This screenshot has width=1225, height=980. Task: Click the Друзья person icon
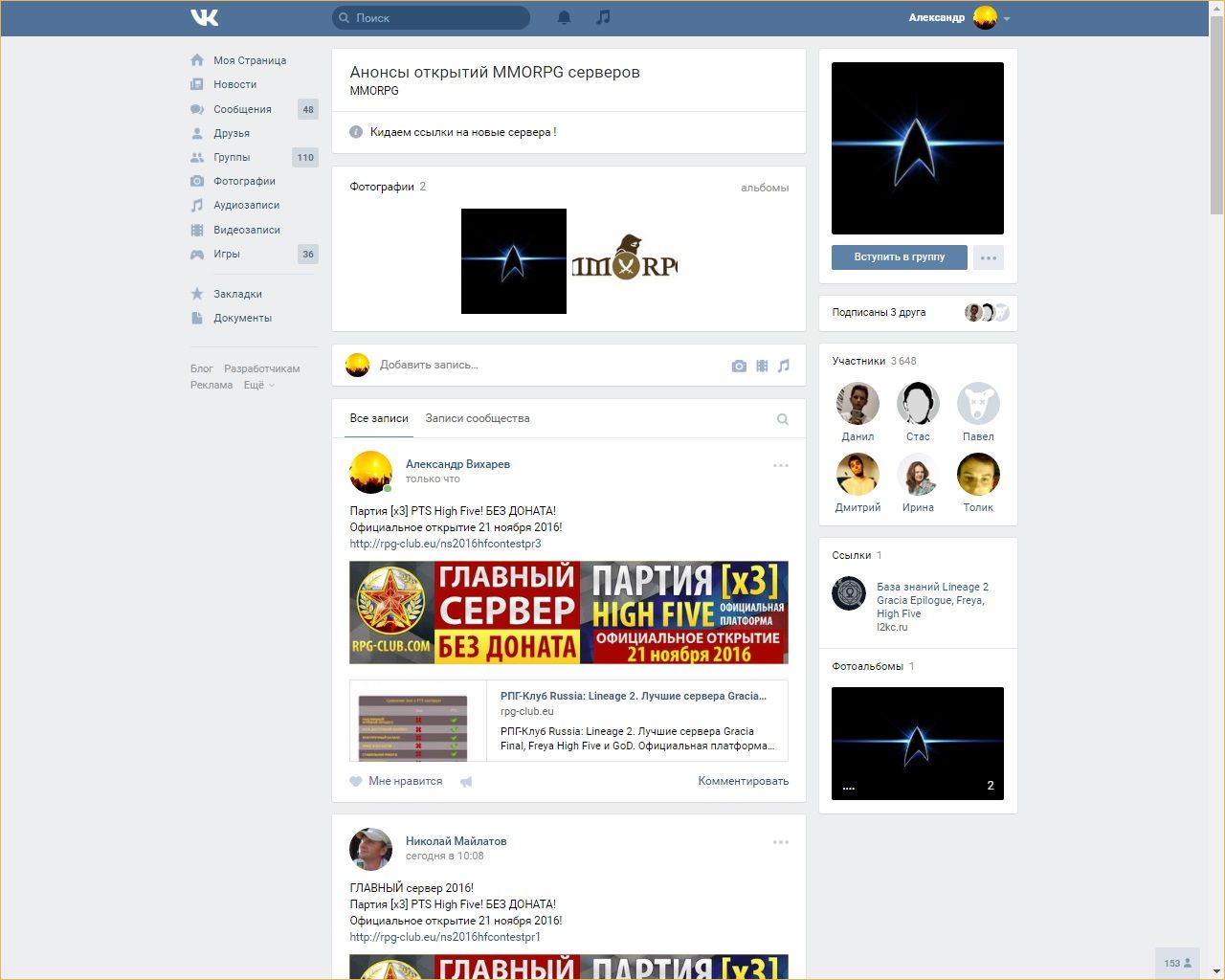[x=197, y=133]
